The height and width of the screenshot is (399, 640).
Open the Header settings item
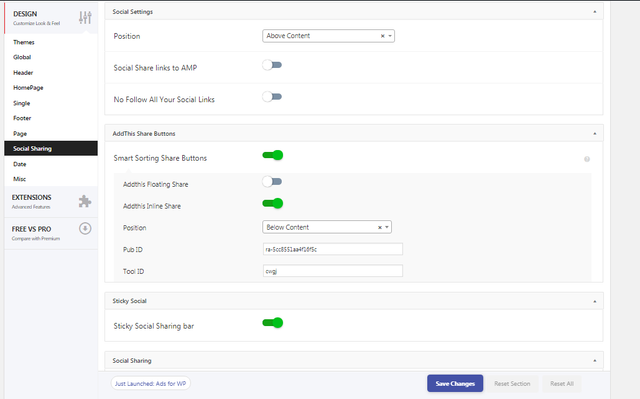pyautogui.click(x=23, y=73)
